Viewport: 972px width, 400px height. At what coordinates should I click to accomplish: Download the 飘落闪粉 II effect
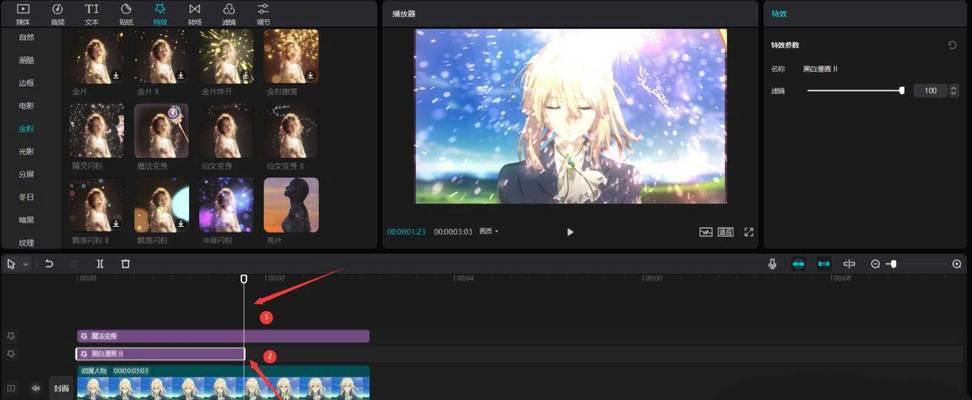116,223
